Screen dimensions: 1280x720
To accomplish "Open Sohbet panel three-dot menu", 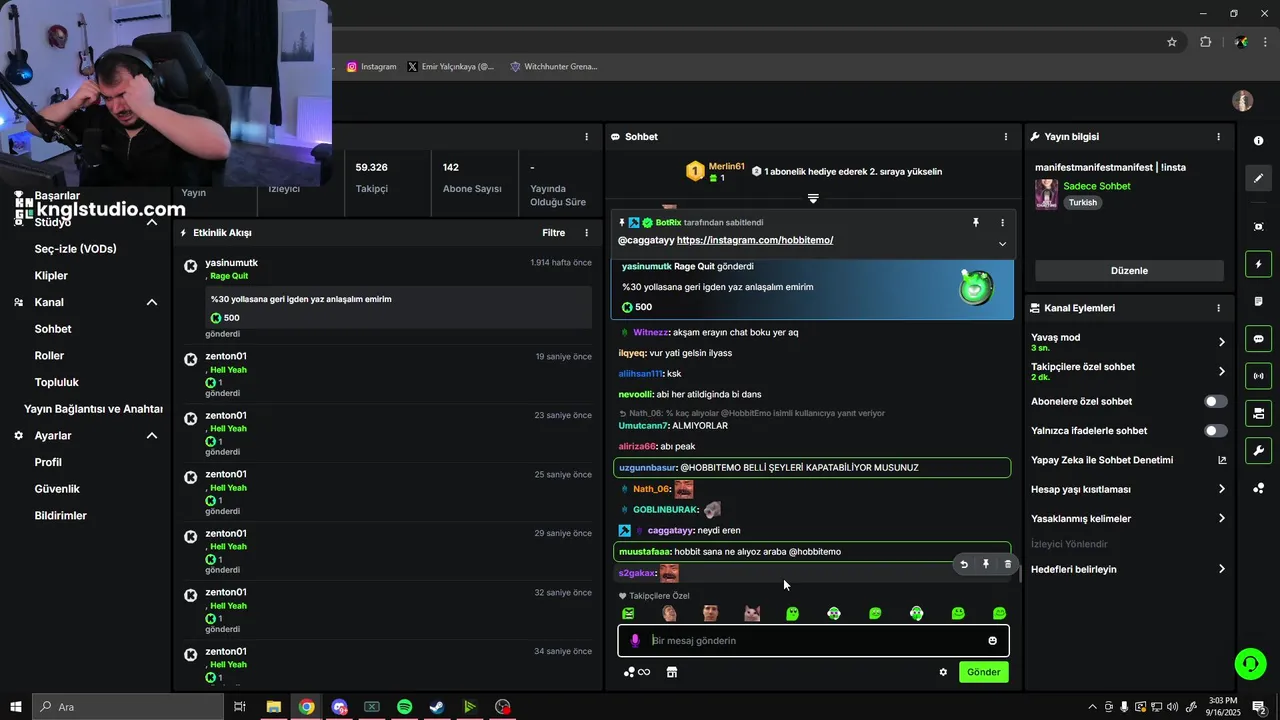I will point(1006,137).
